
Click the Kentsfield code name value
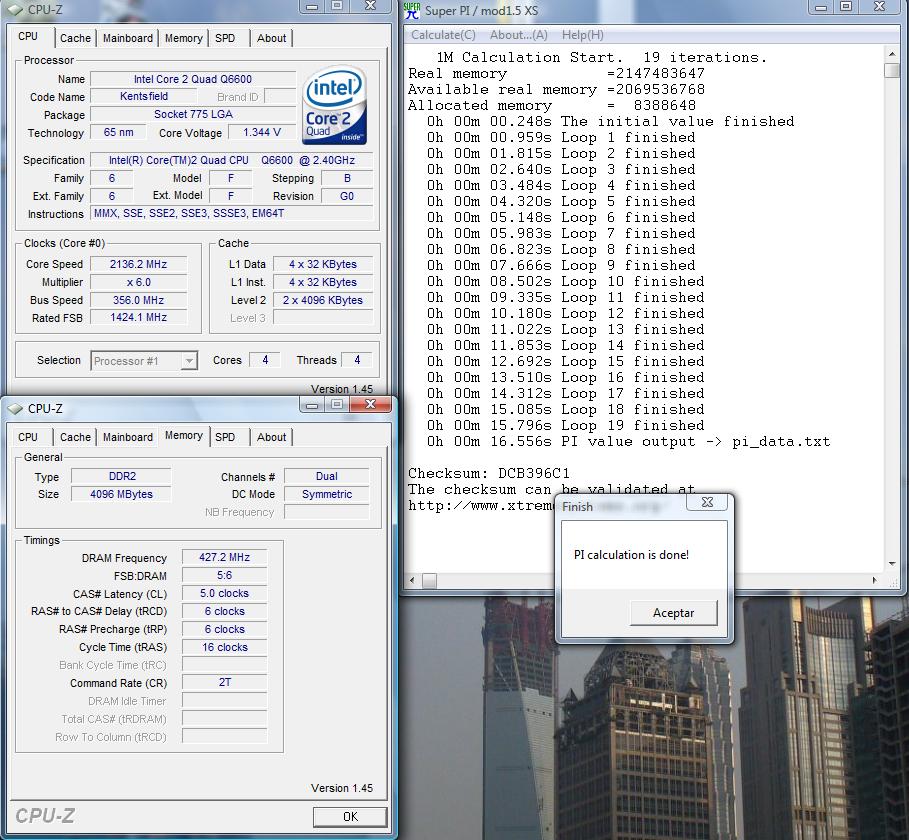coord(144,96)
